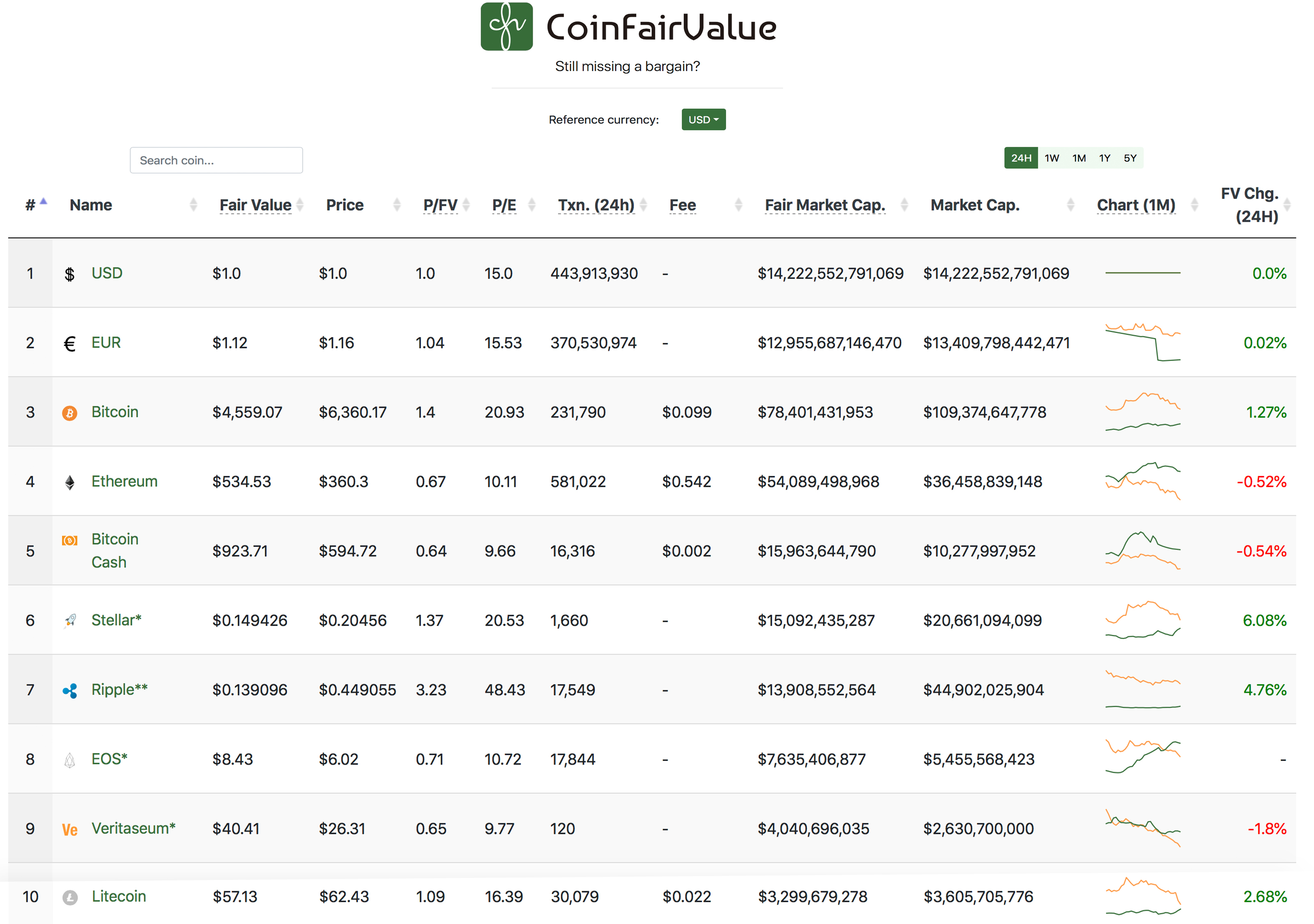
Task: Click the Bitcoin Cash row mini chart
Action: (1142, 550)
